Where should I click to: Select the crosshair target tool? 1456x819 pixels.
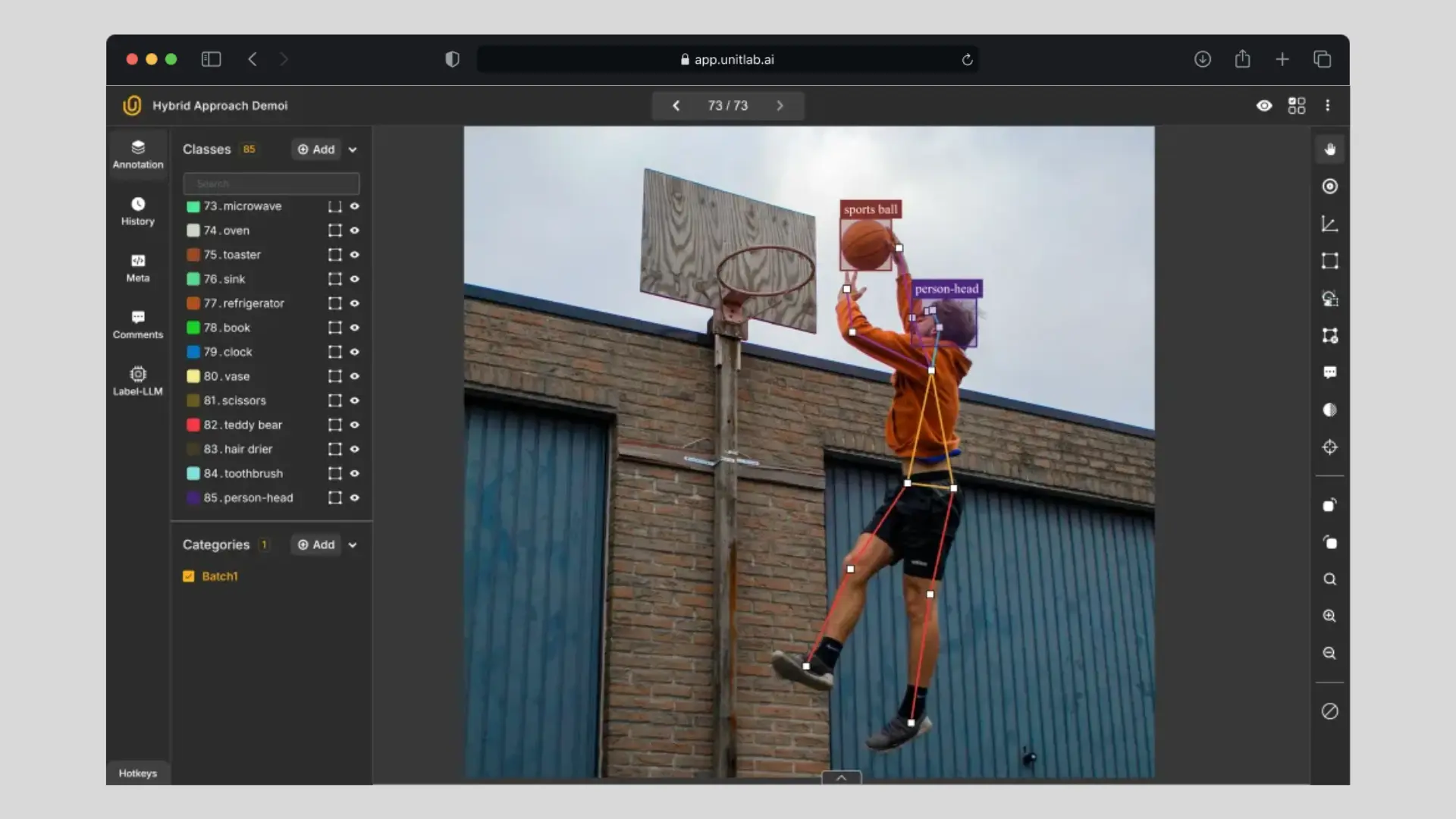(1329, 447)
